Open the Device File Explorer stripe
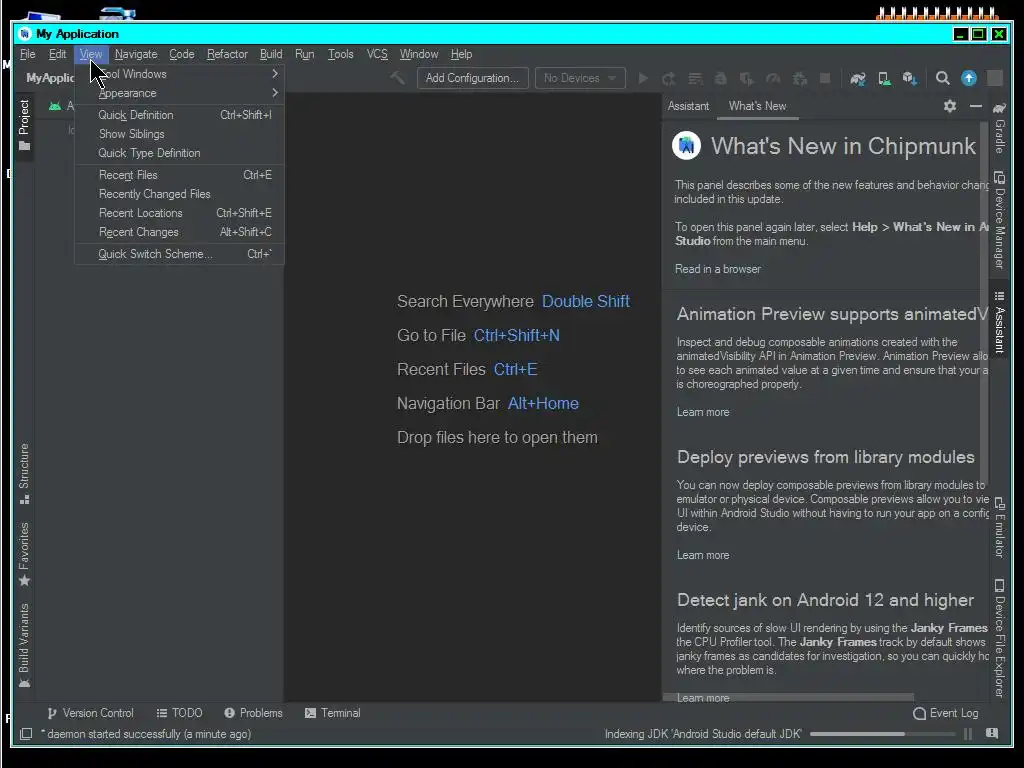The width and height of the screenshot is (1024, 768). click(x=1000, y=638)
